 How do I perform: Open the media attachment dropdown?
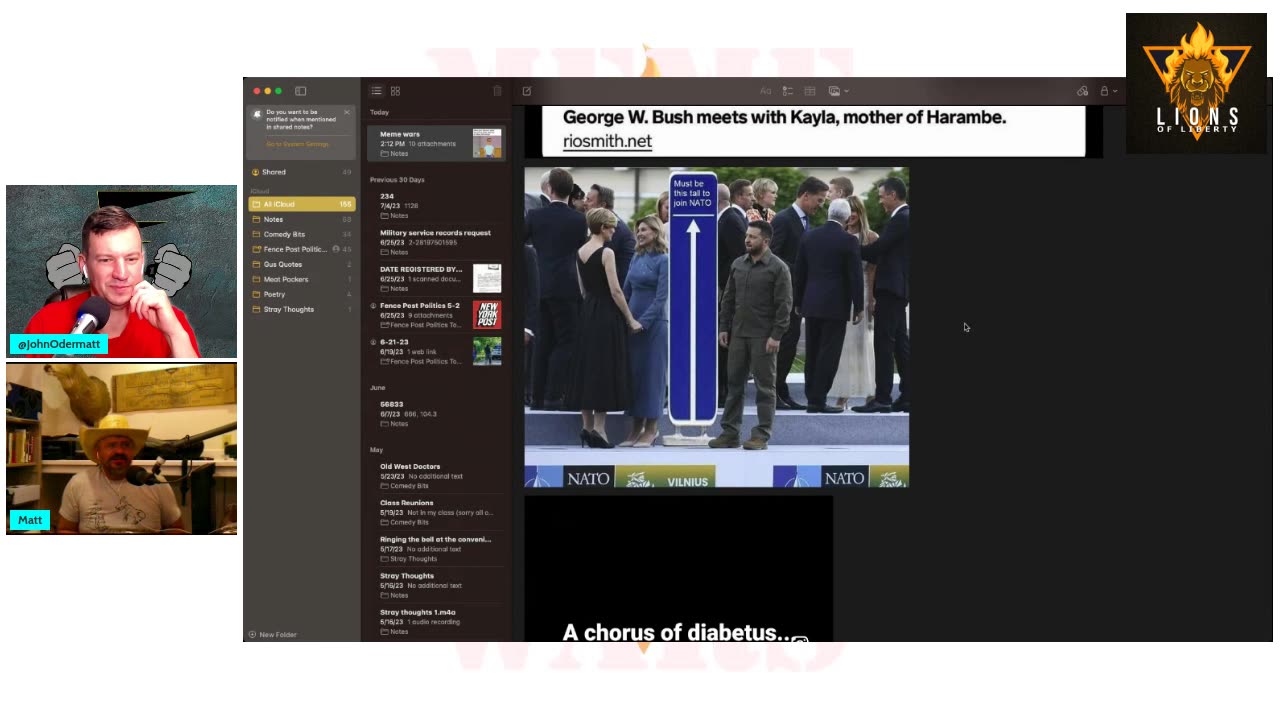(x=838, y=91)
